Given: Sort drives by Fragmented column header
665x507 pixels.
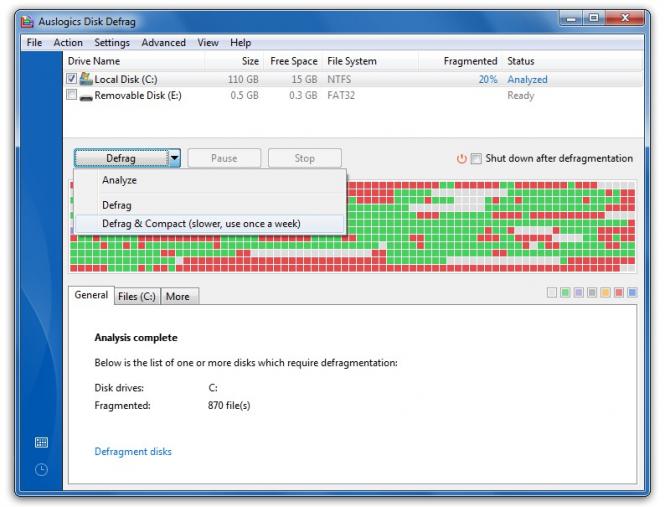Looking at the screenshot, I should [470, 61].
